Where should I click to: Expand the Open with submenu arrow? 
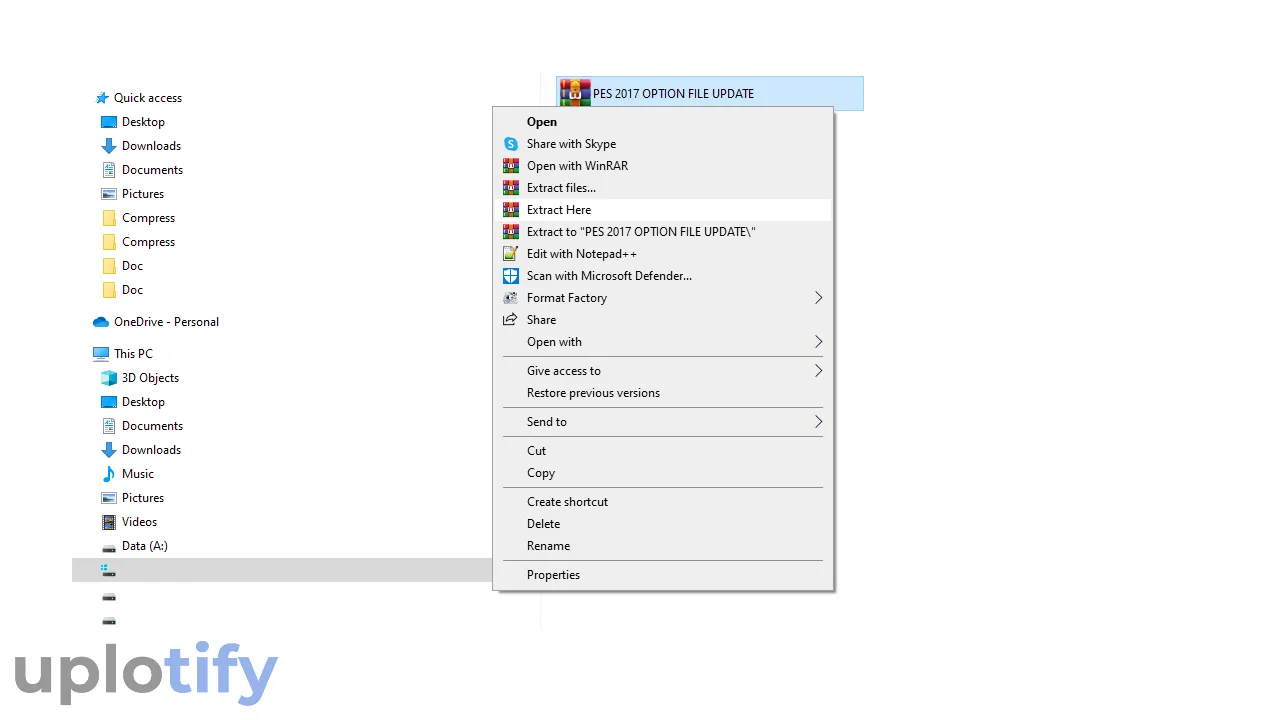point(818,342)
